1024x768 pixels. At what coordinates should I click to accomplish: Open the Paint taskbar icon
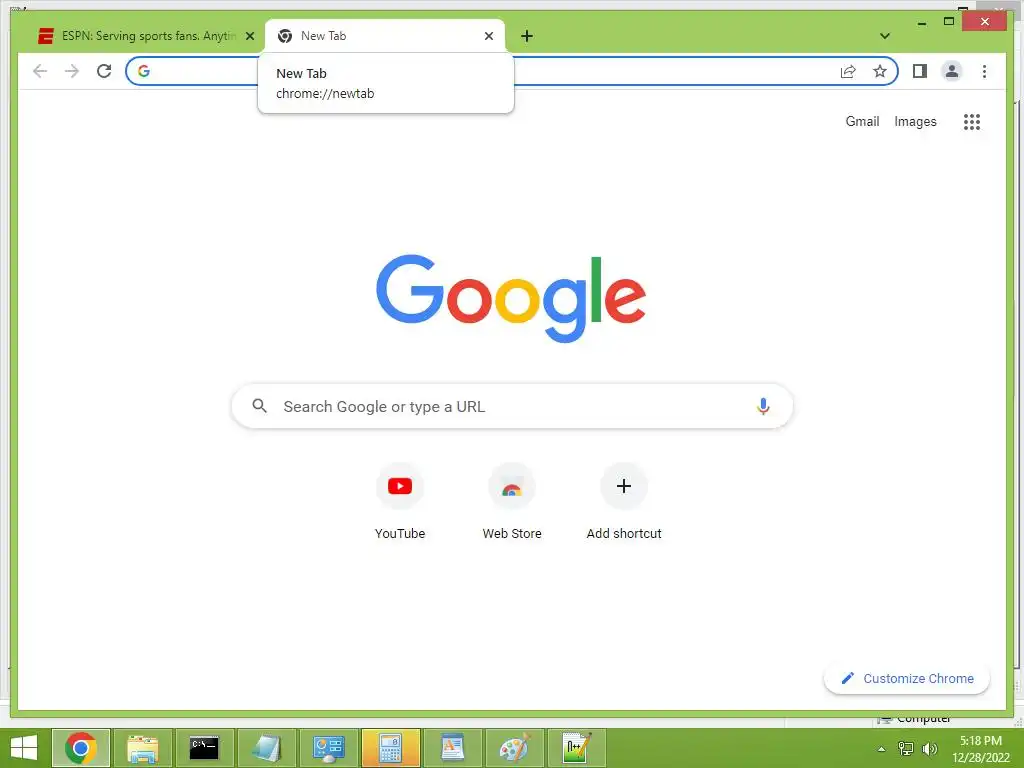pos(515,748)
